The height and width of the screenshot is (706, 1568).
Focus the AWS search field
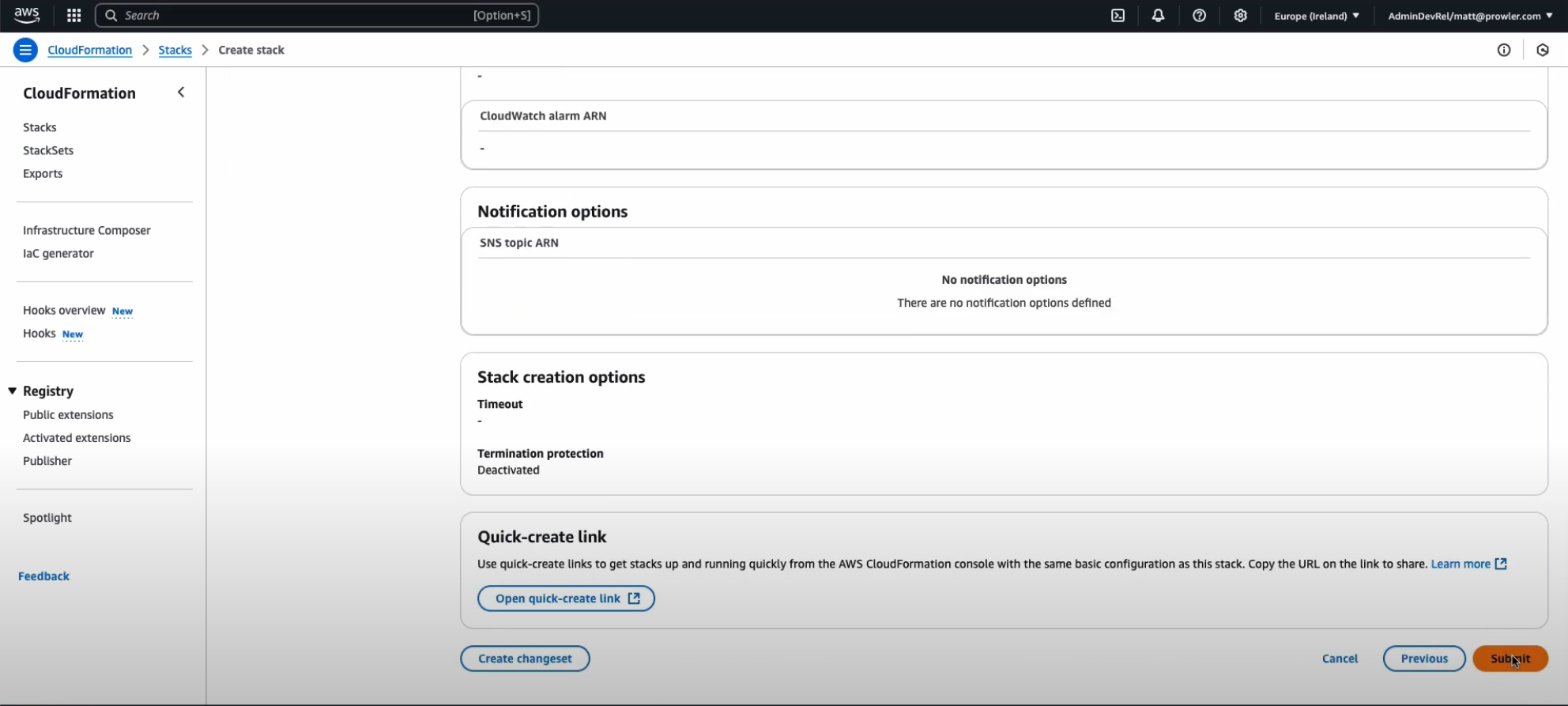pyautogui.click(x=317, y=15)
